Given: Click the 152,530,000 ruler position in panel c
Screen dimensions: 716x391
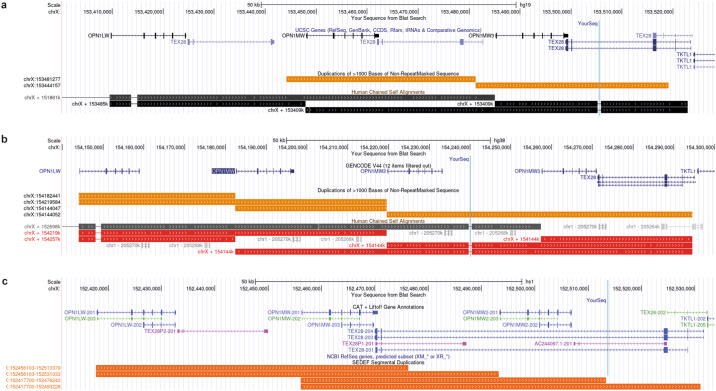Looking at the screenshot, I should click(x=680, y=288).
